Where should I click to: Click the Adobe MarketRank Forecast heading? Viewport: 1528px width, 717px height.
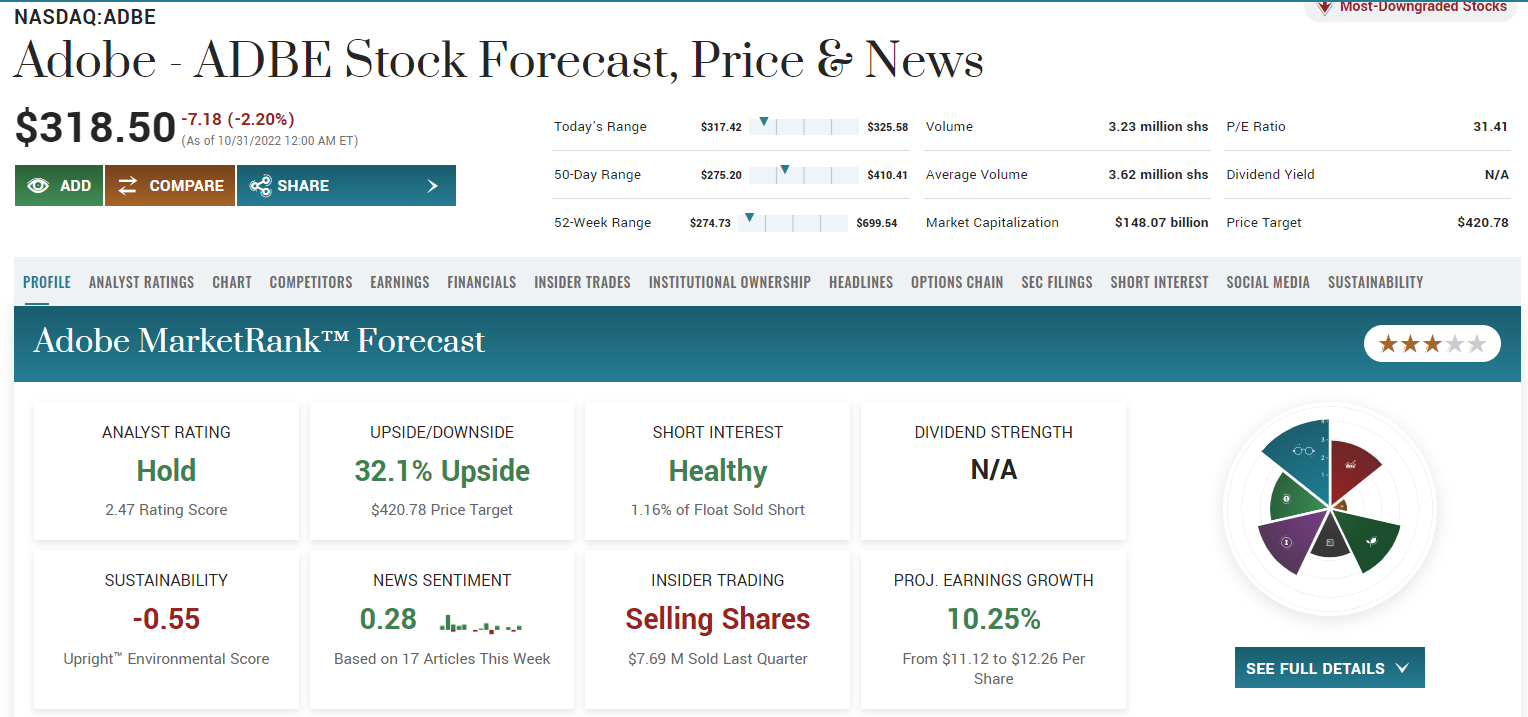[259, 341]
